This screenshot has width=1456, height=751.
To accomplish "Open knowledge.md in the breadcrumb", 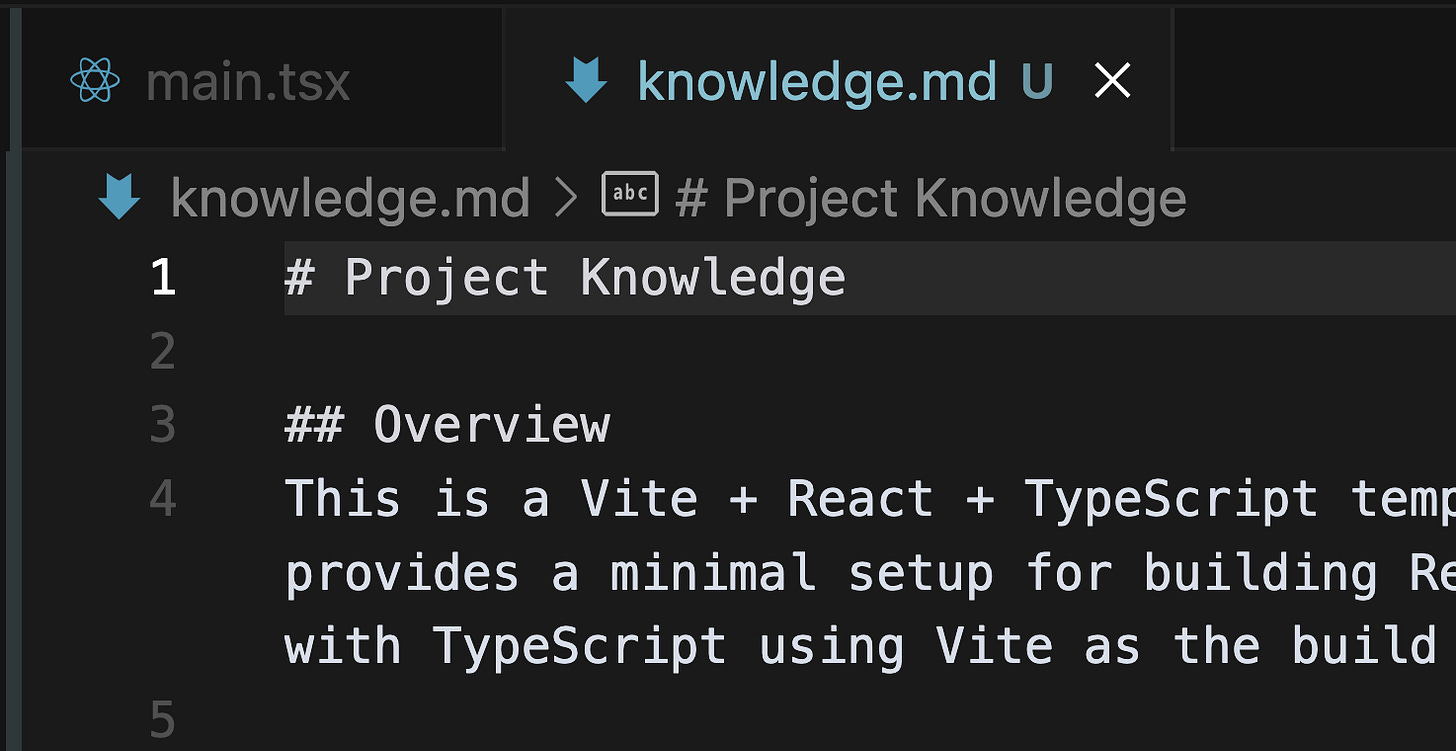I will point(350,198).
